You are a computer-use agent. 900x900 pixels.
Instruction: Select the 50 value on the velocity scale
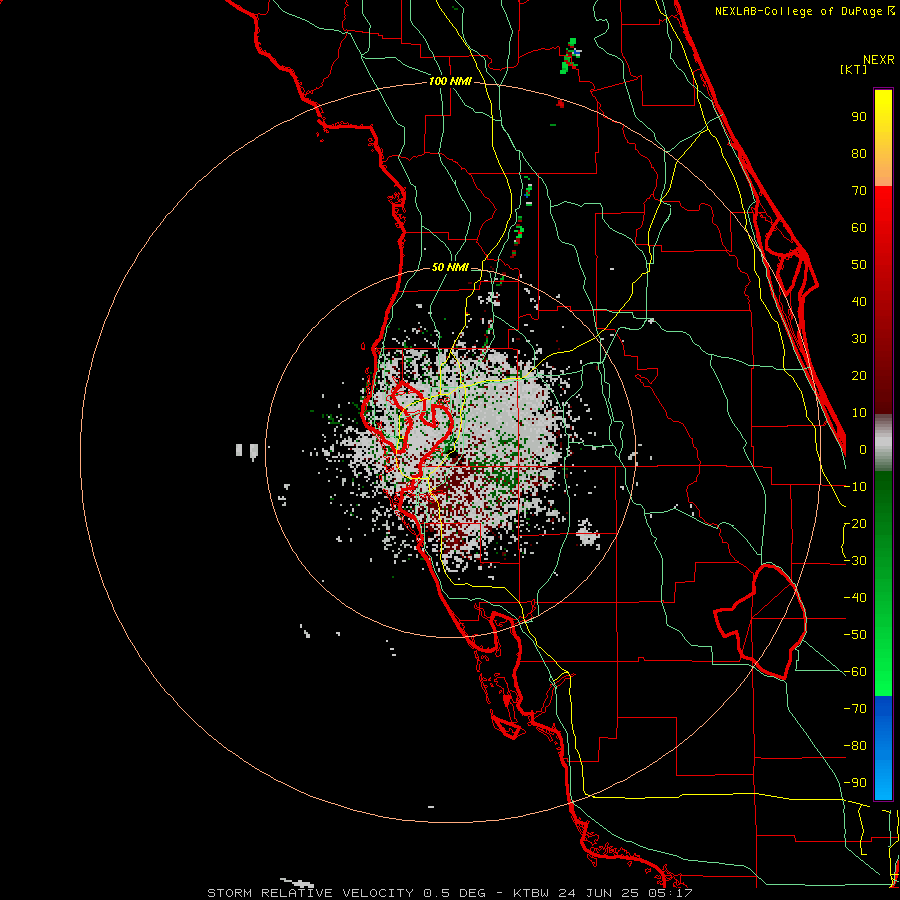click(x=859, y=265)
